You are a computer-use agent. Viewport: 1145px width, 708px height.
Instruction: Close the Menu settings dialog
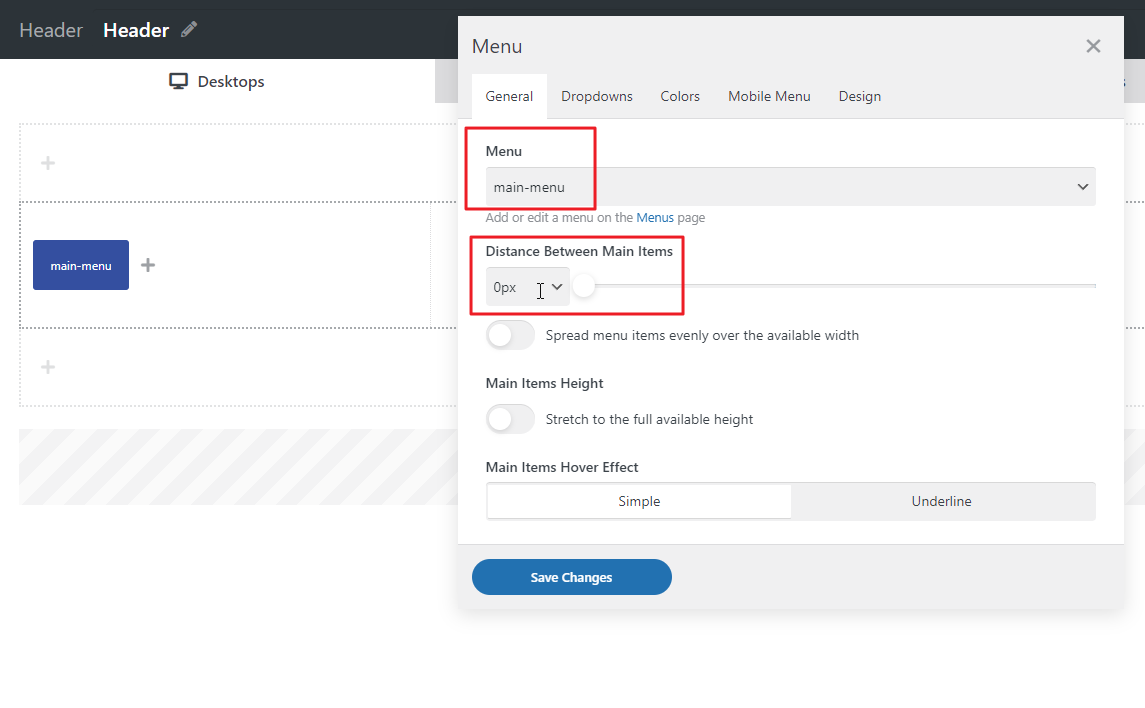tap(1092, 46)
